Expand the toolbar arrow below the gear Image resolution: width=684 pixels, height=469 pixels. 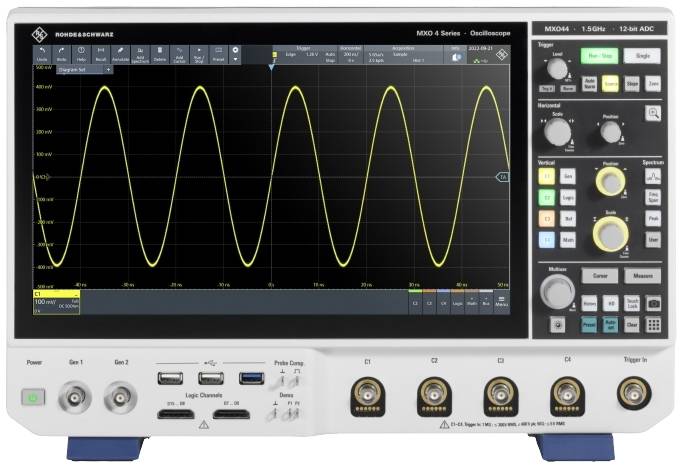pyautogui.click(x=236, y=59)
